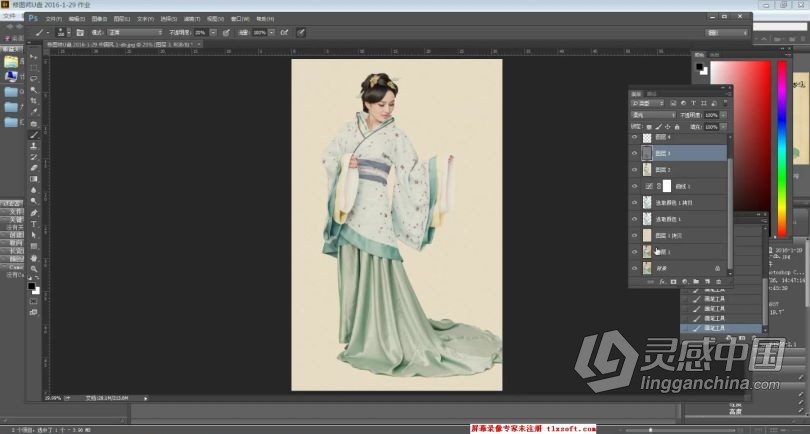The image size is (810, 434).
Task: Open the 图像 menu
Action: point(99,19)
